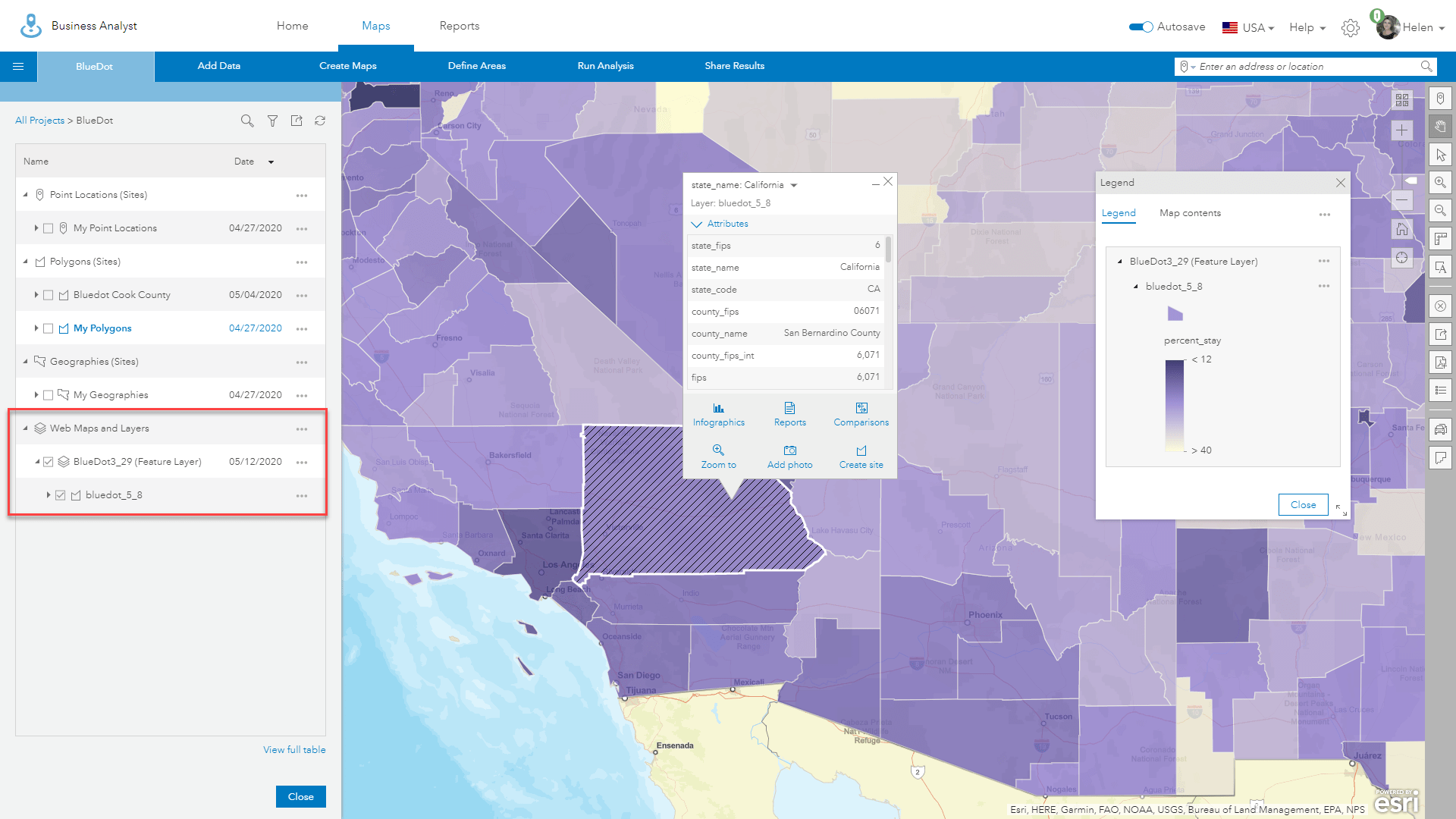Click Close button in project panel

click(x=300, y=797)
